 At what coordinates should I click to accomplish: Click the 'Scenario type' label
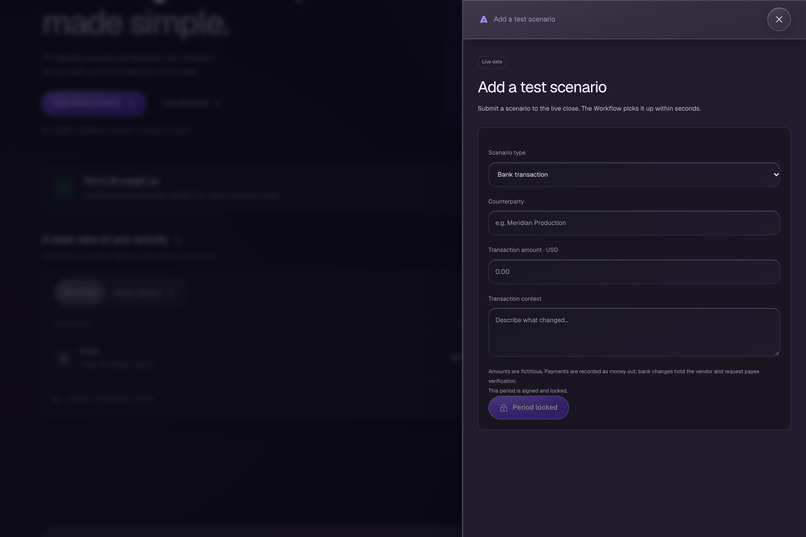(507, 153)
